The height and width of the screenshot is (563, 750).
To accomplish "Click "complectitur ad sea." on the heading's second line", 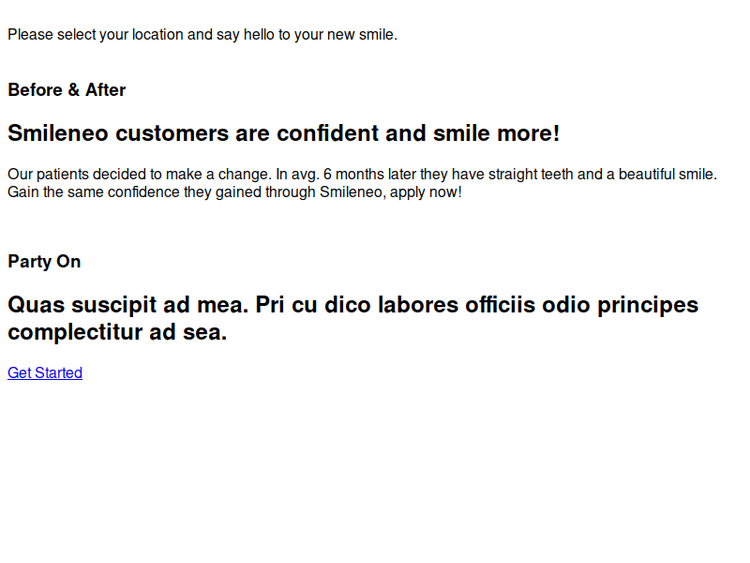I will coord(117,333).
